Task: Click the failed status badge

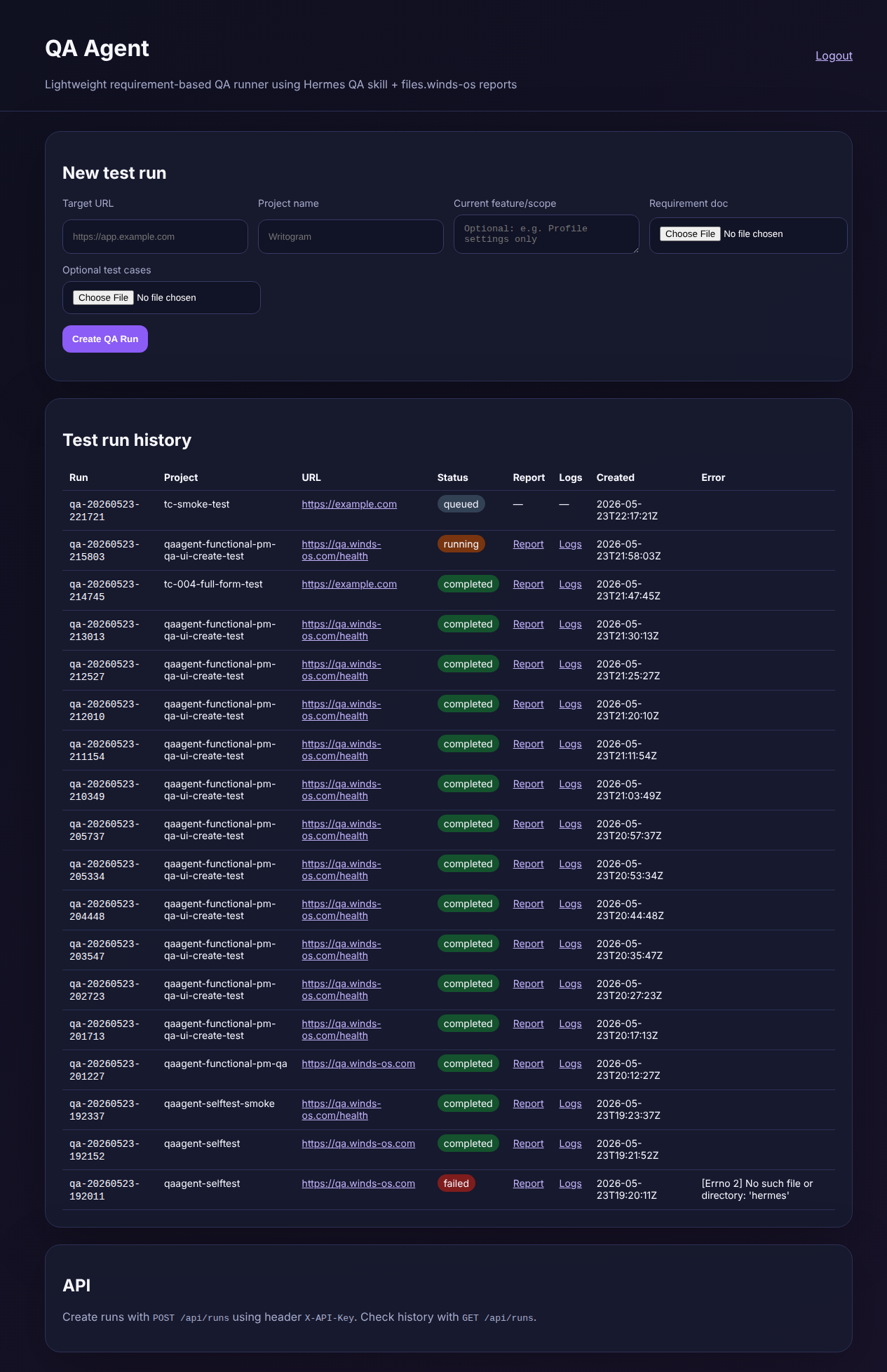Action: 456,1183
